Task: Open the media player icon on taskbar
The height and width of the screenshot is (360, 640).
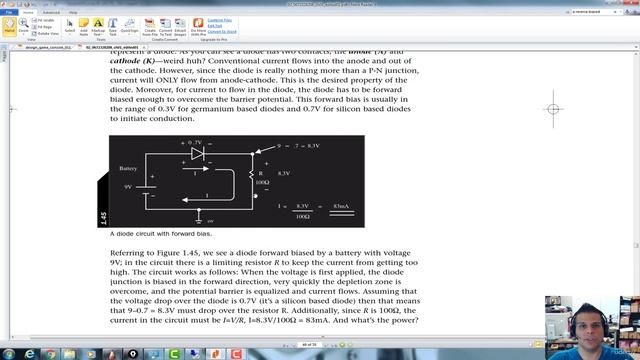Action: (91, 354)
